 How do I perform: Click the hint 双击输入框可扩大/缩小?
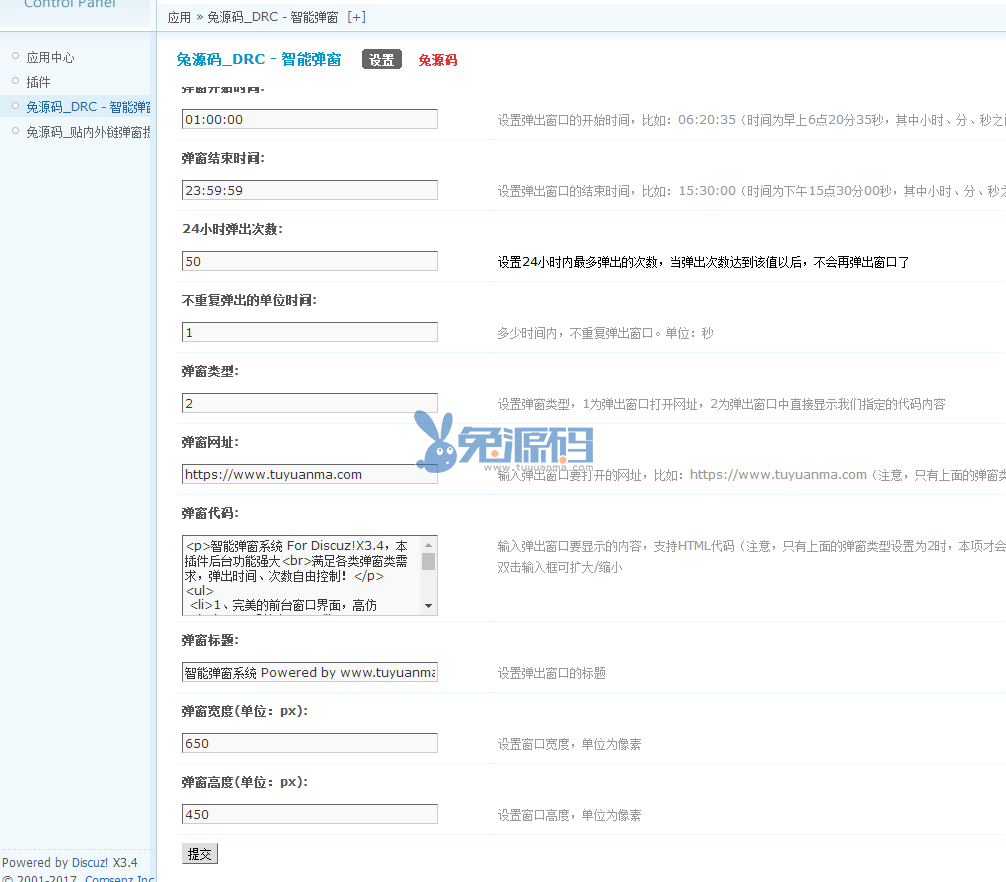tap(560, 568)
